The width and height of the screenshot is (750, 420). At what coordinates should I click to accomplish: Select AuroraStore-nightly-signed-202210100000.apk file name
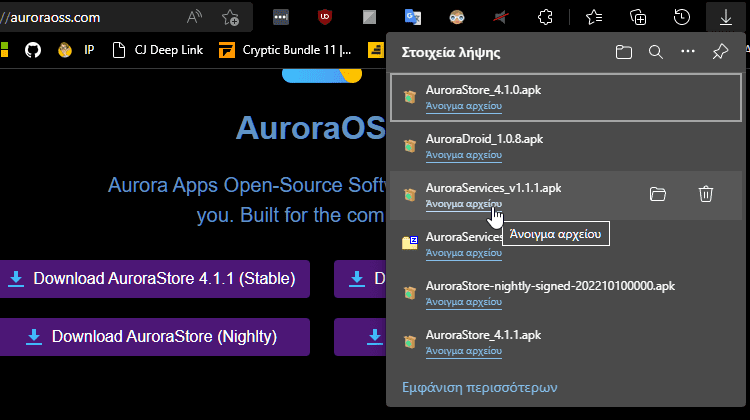click(550, 286)
